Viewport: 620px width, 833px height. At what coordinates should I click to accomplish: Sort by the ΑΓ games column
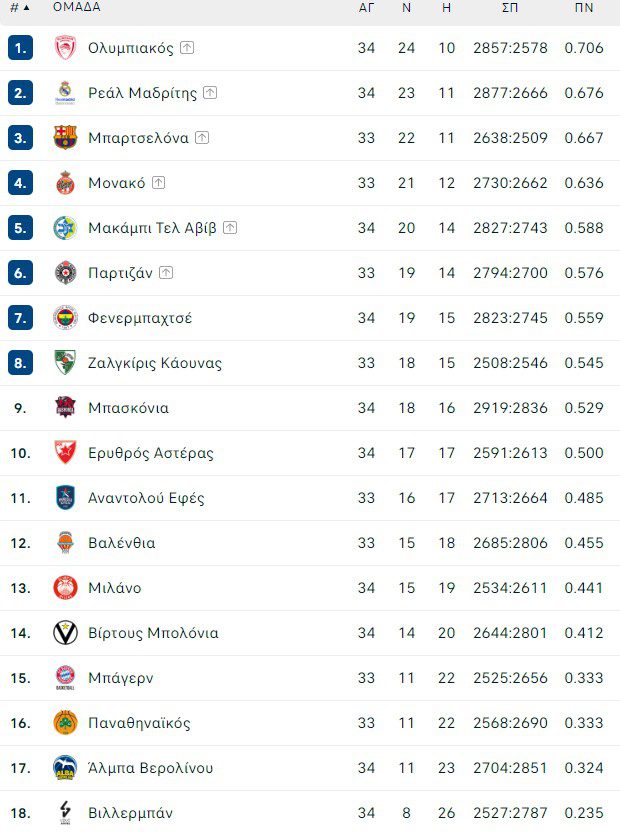pos(366,7)
